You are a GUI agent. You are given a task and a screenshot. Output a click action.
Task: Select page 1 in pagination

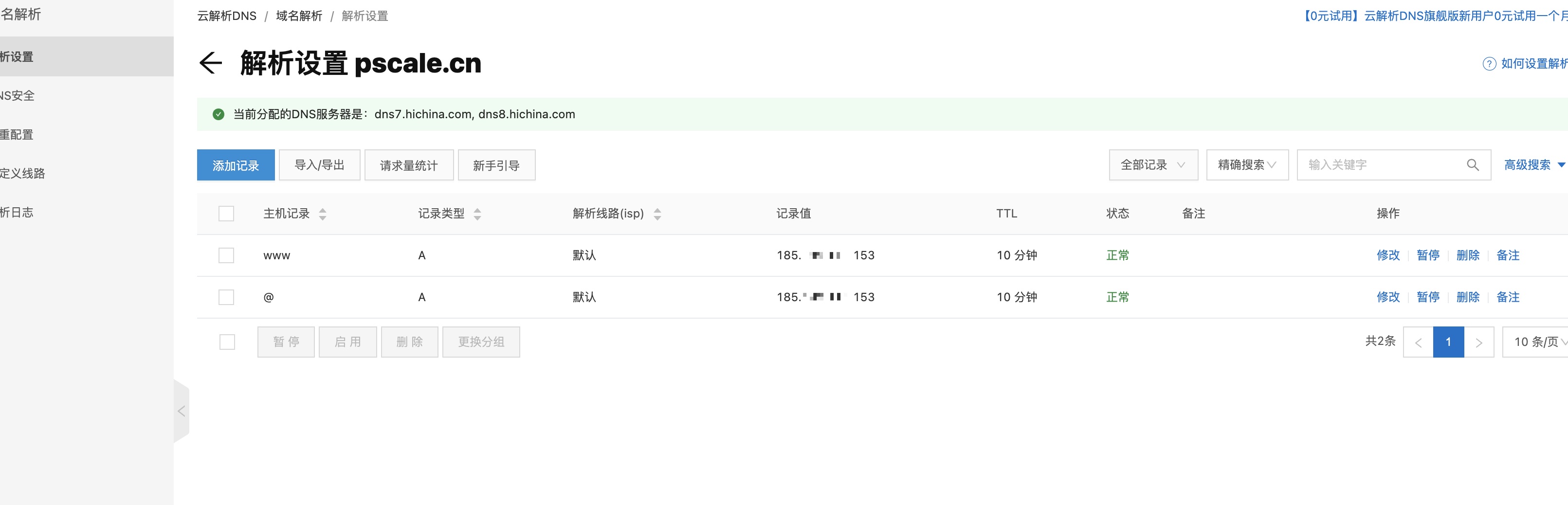[x=1449, y=342]
